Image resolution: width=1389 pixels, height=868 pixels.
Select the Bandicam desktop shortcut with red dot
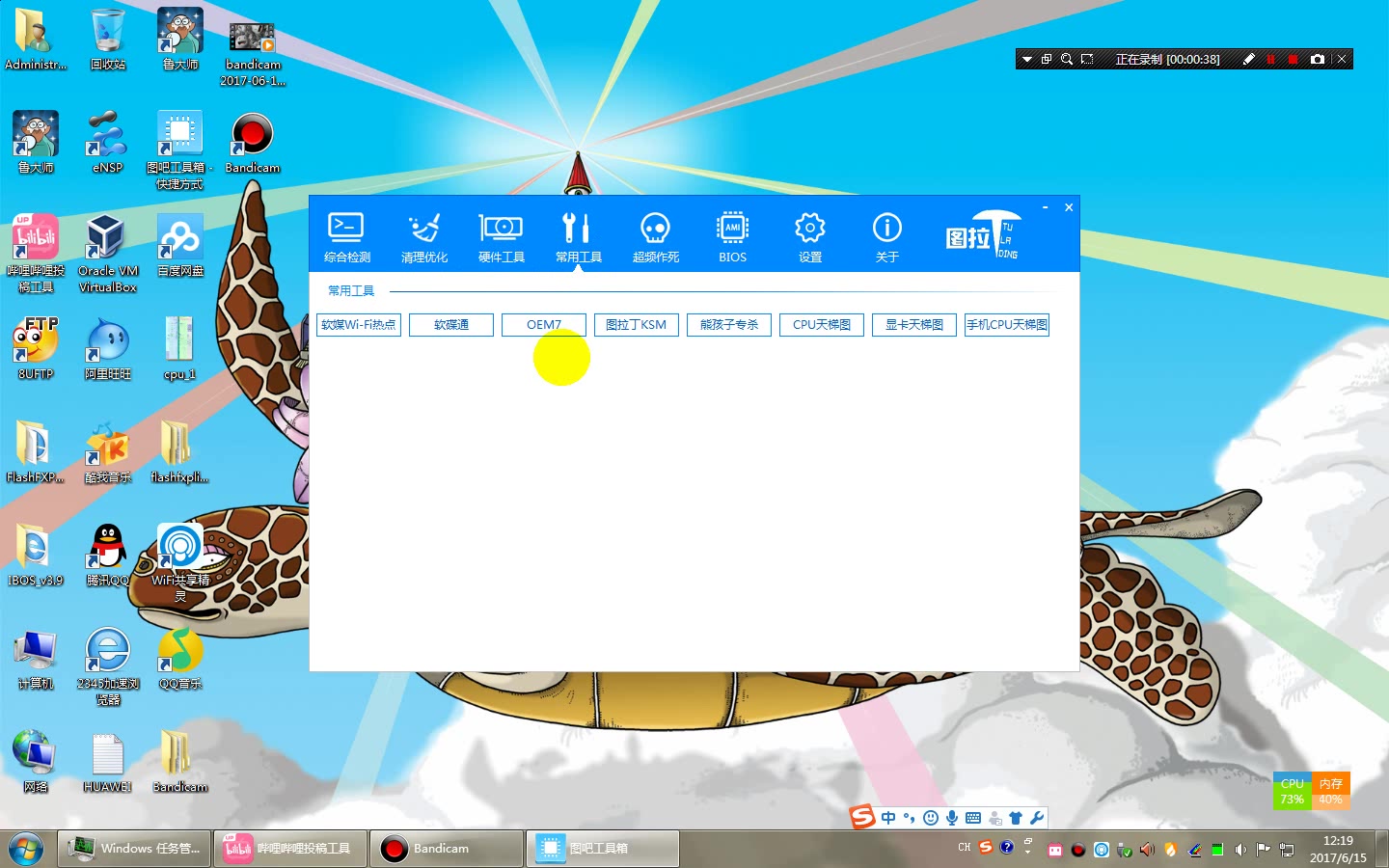click(253, 142)
